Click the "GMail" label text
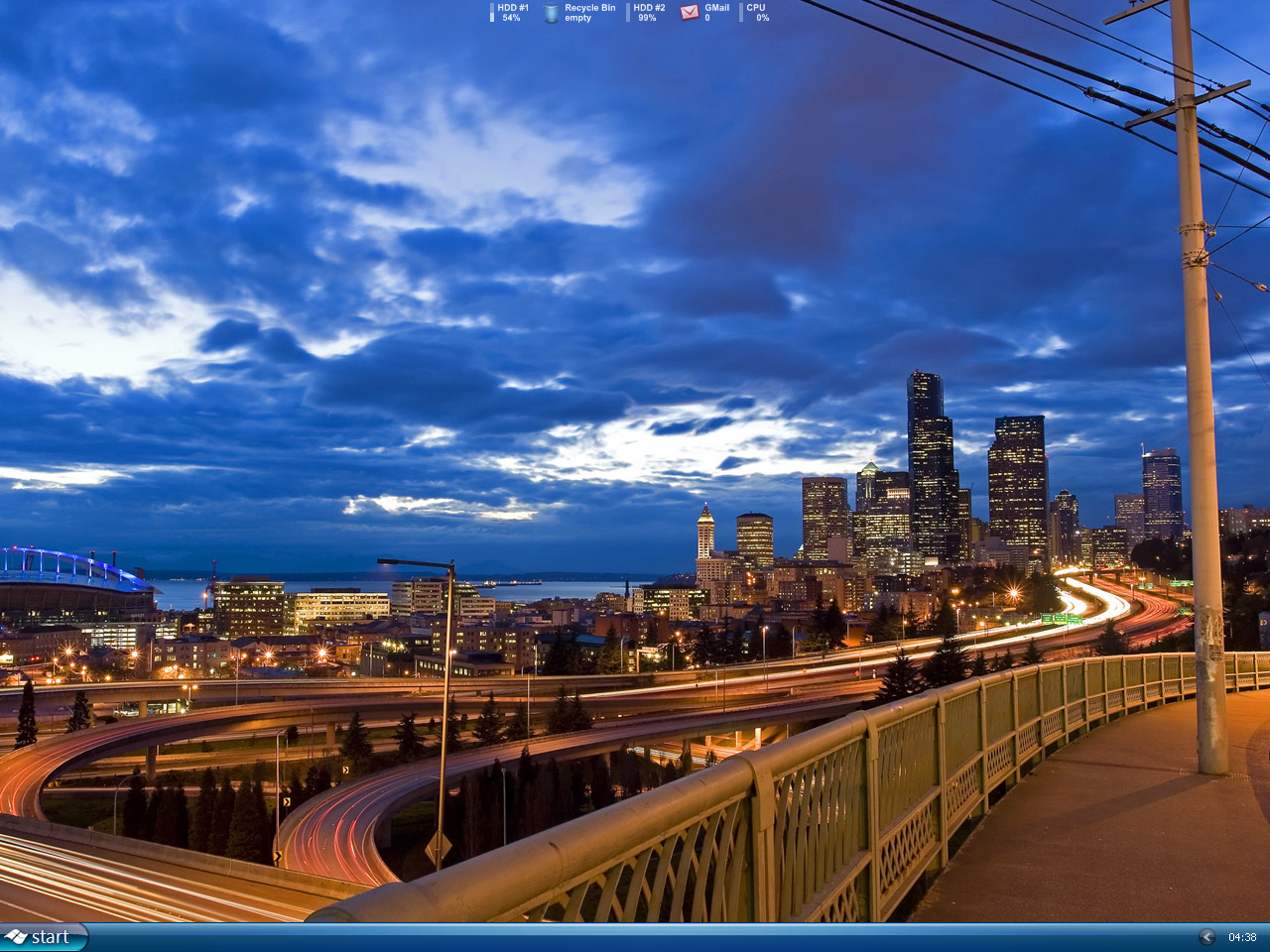Image resolution: width=1270 pixels, height=952 pixels. click(717, 7)
